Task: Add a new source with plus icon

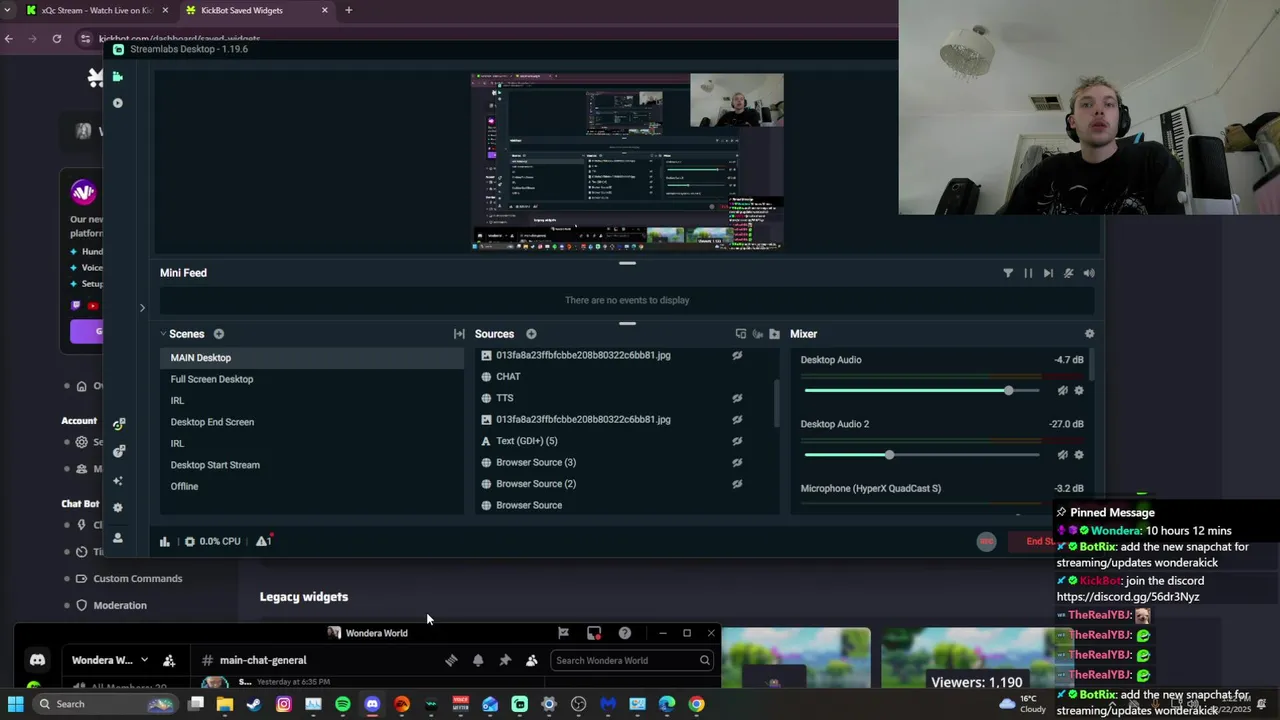Action: pos(531,334)
